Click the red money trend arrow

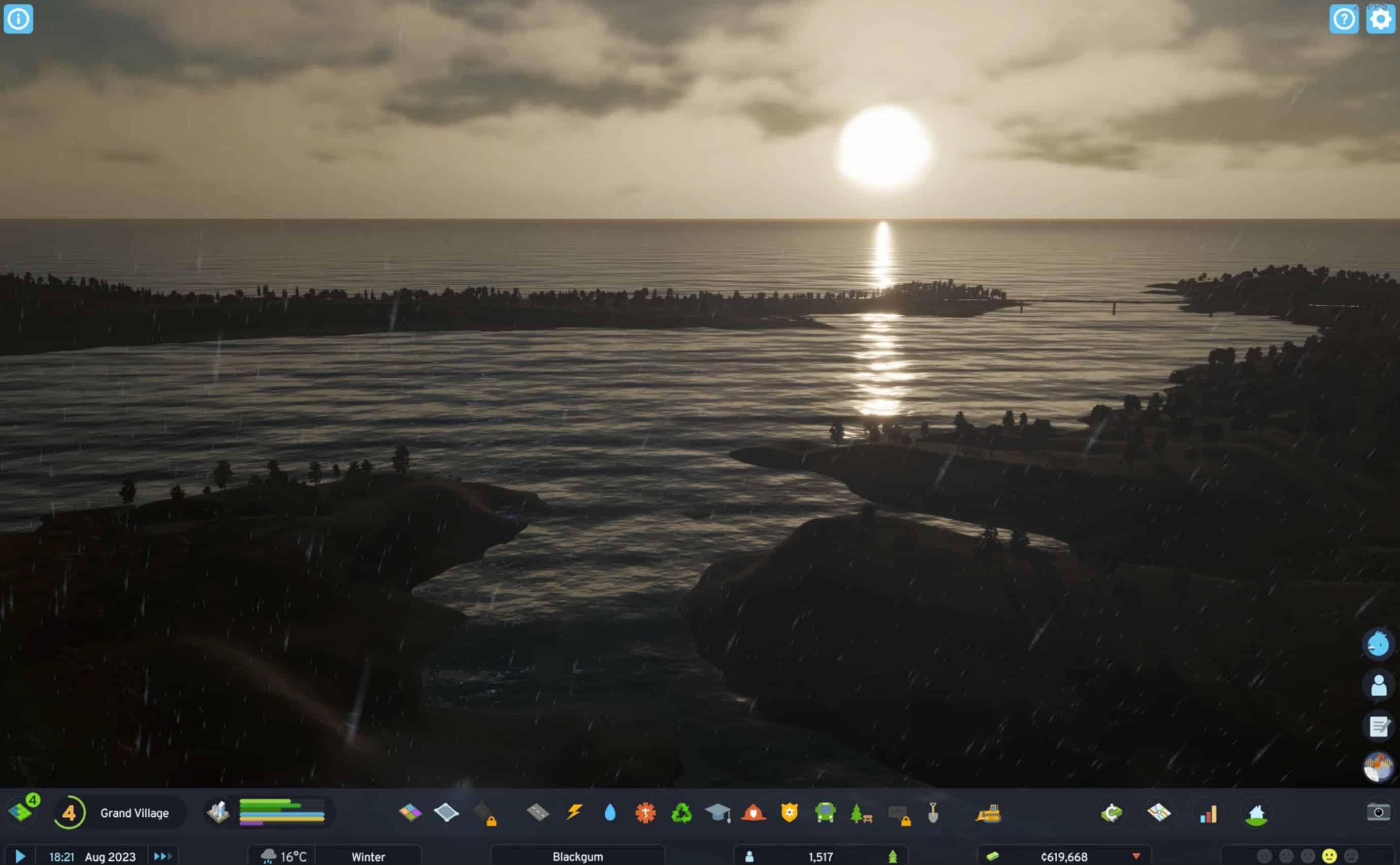click(1136, 856)
